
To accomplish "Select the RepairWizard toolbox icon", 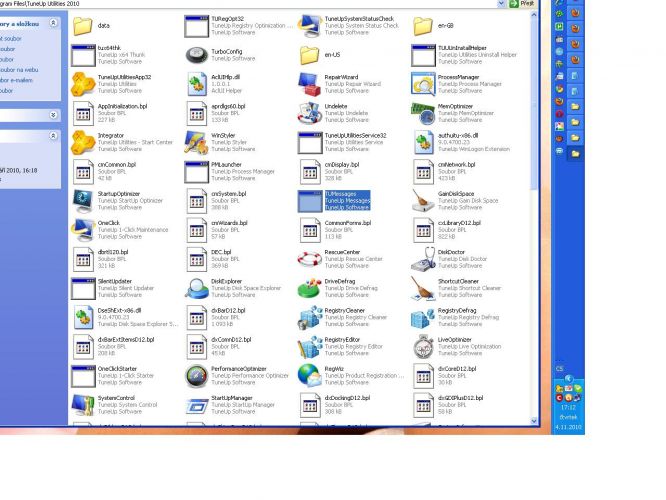I will (x=310, y=84).
